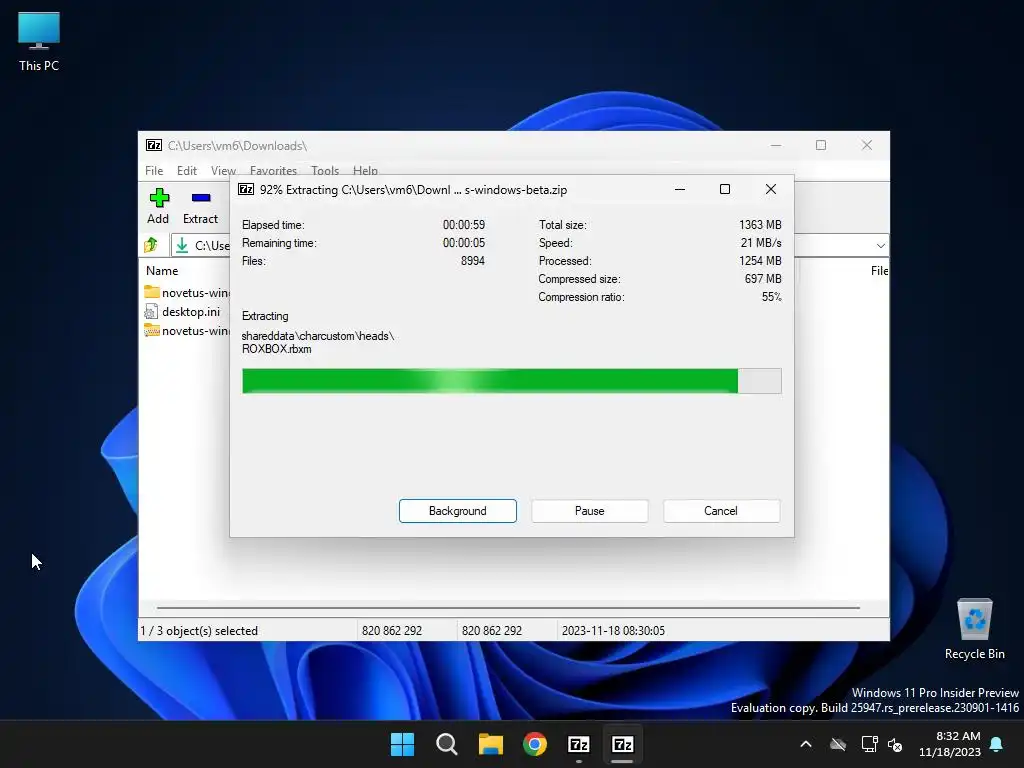
Task: Open the View menu in 7-Zip
Action: pos(223,170)
